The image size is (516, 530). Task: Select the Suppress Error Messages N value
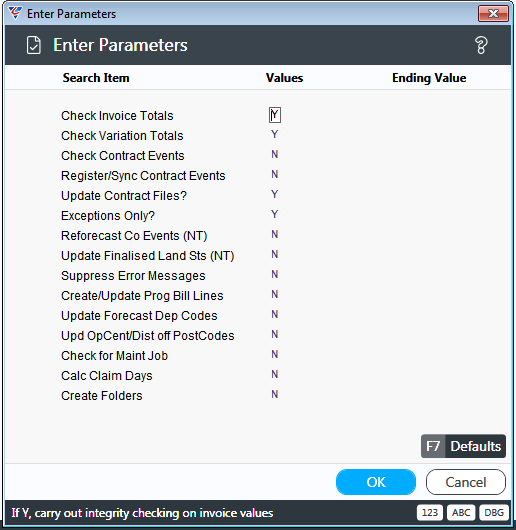pos(275,274)
